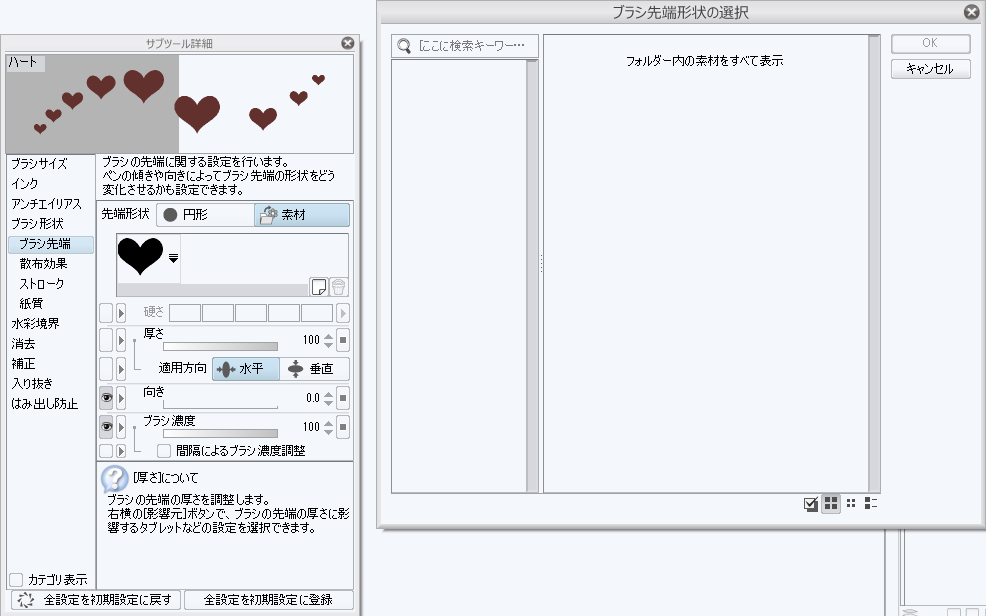Select 散布効果 in the category list

pyautogui.click(x=44, y=264)
